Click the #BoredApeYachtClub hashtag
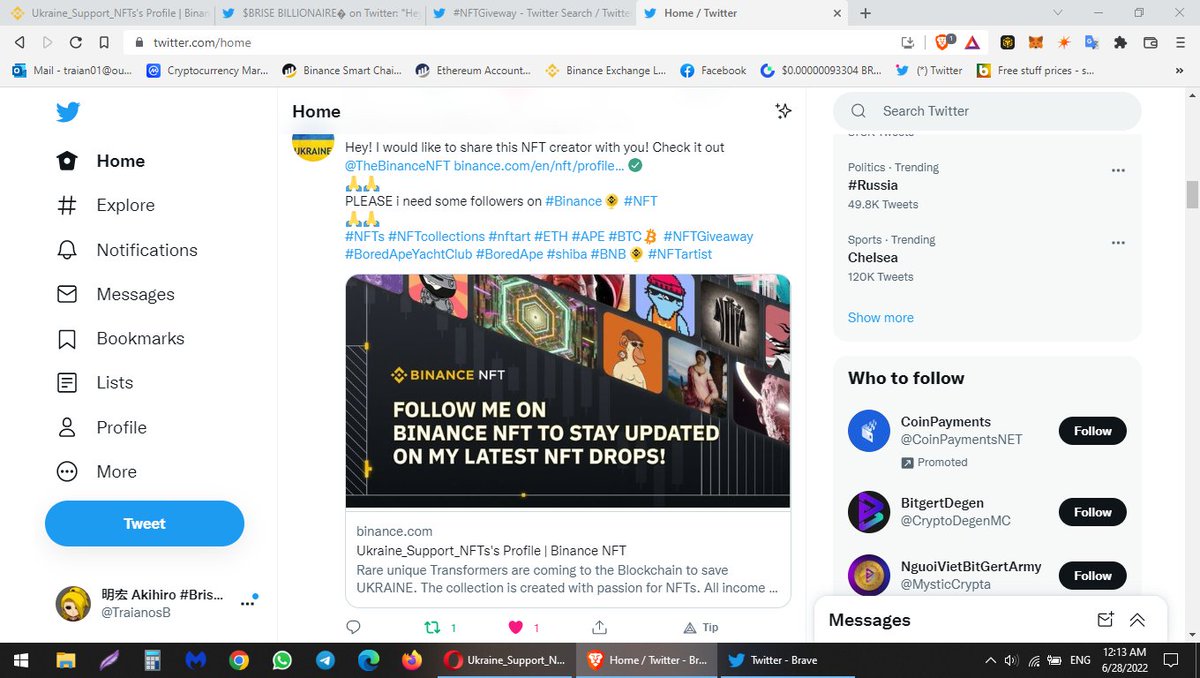This screenshot has width=1200, height=678. click(x=408, y=254)
